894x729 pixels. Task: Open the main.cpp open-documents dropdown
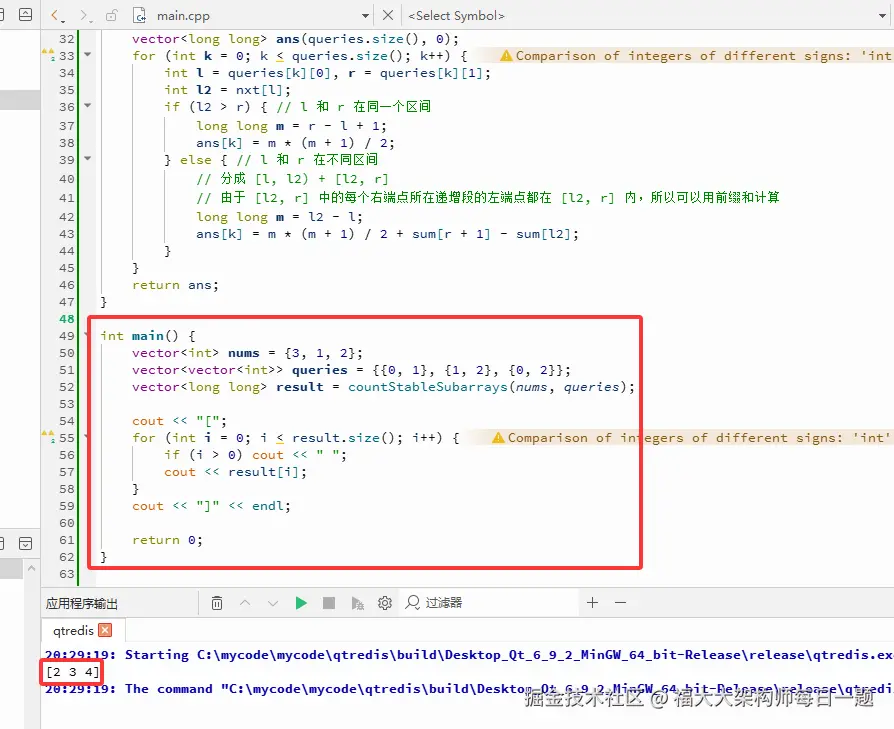365,16
